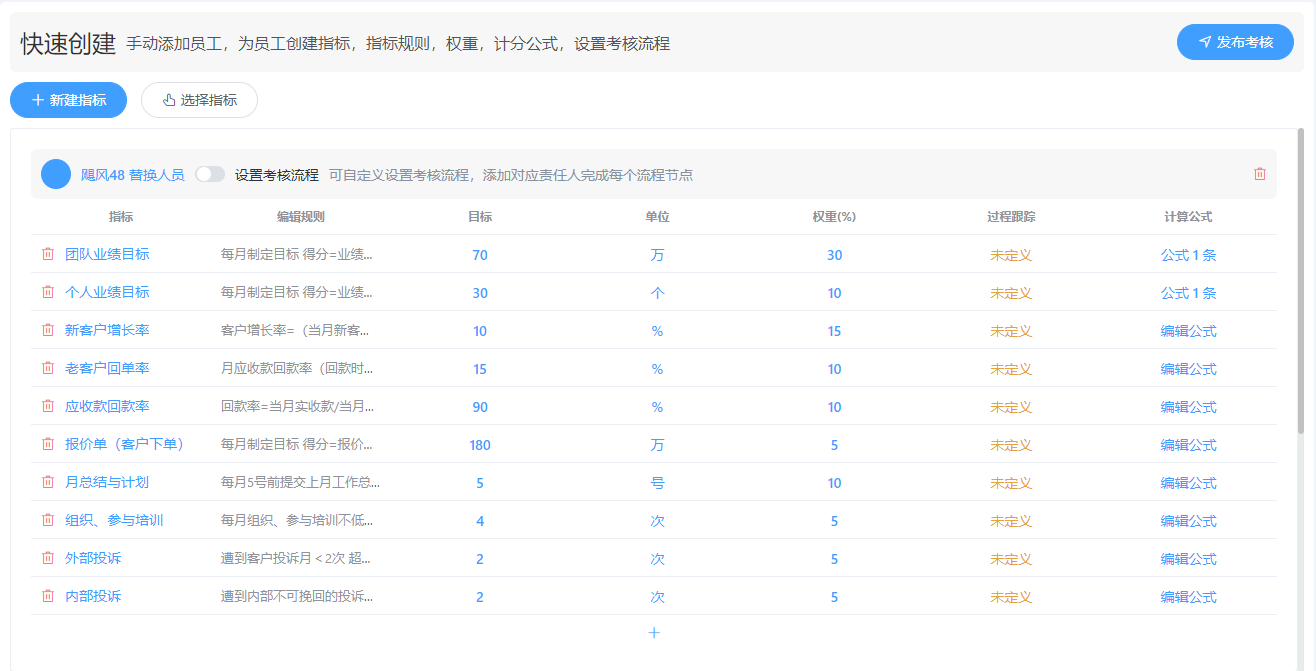Delete the 团队业绩目标 row via trash icon
Image resolution: width=1316 pixels, height=671 pixels.
(x=48, y=254)
